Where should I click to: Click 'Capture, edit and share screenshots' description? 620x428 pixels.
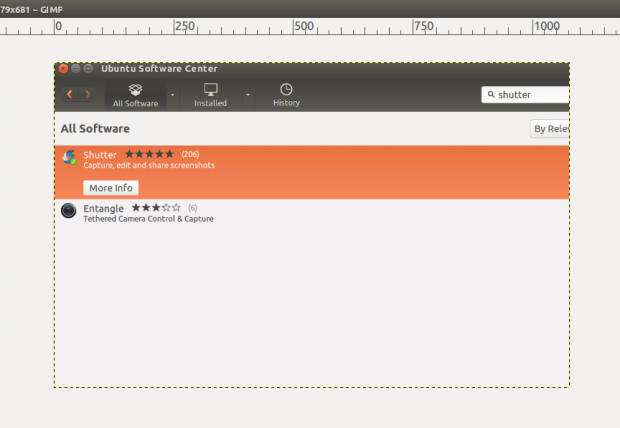coord(149,165)
